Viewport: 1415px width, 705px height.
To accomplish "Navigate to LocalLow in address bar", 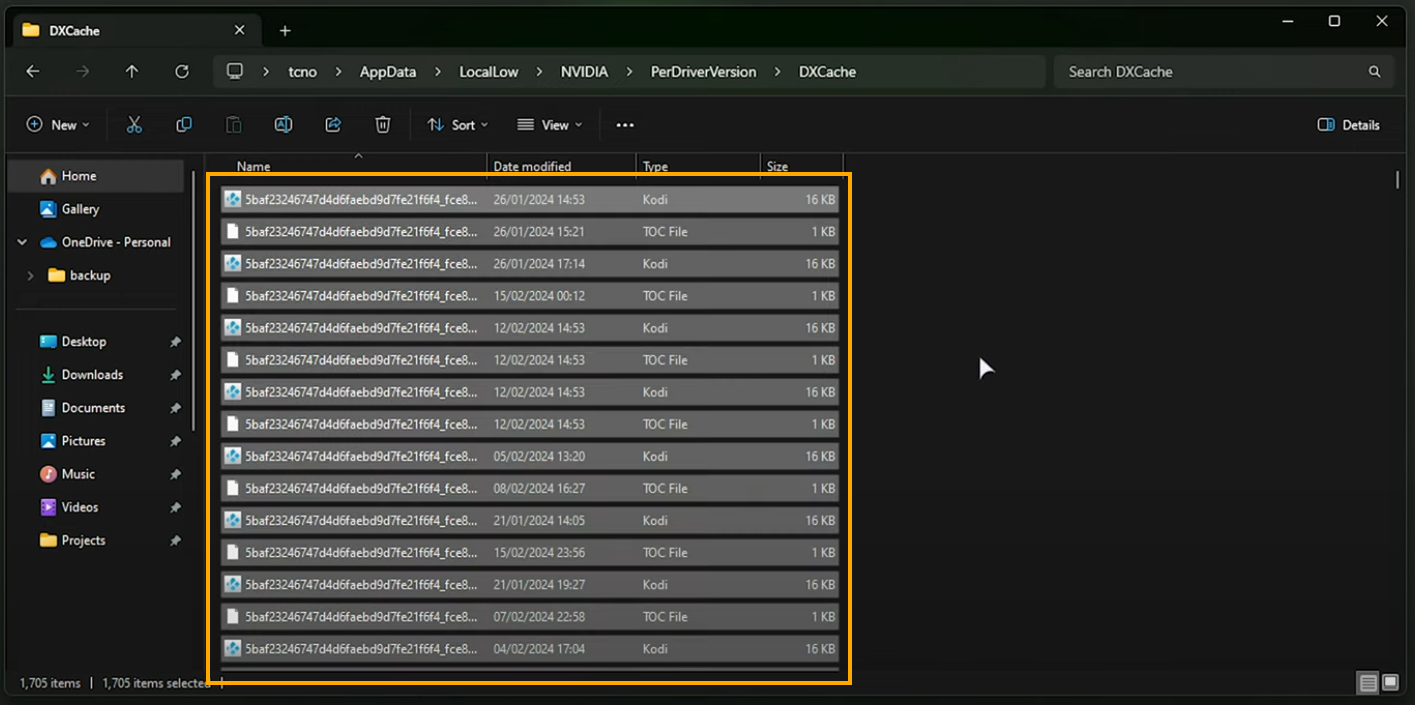I will [x=489, y=72].
